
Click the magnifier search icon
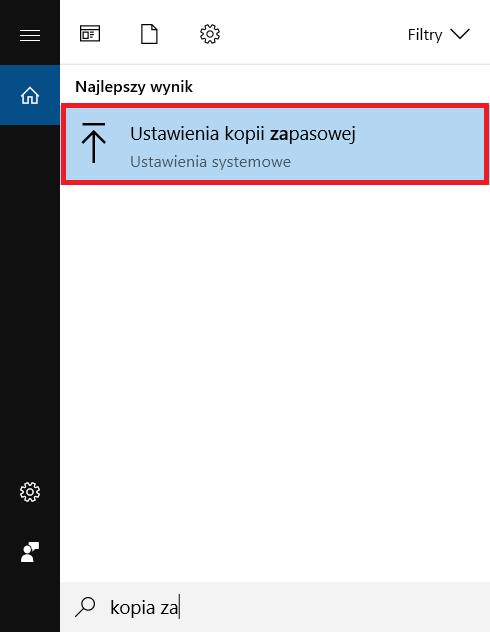[x=85, y=607]
